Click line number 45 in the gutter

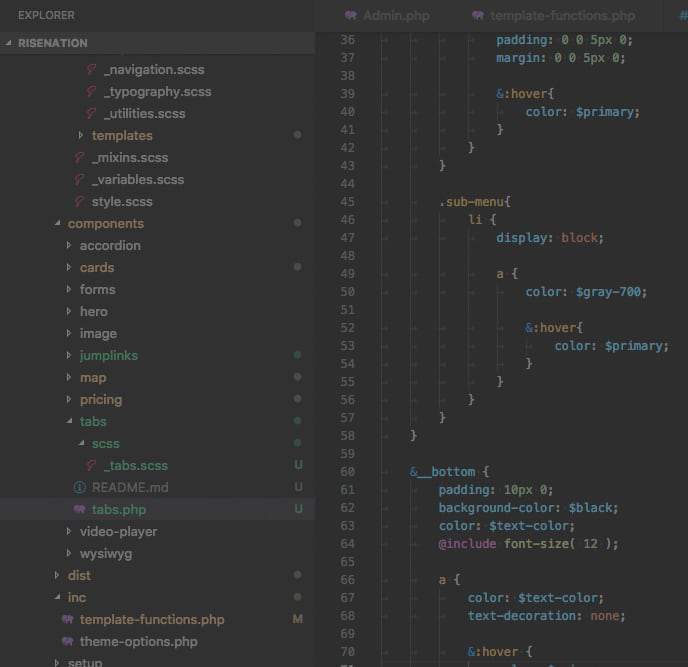pos(348,202)
